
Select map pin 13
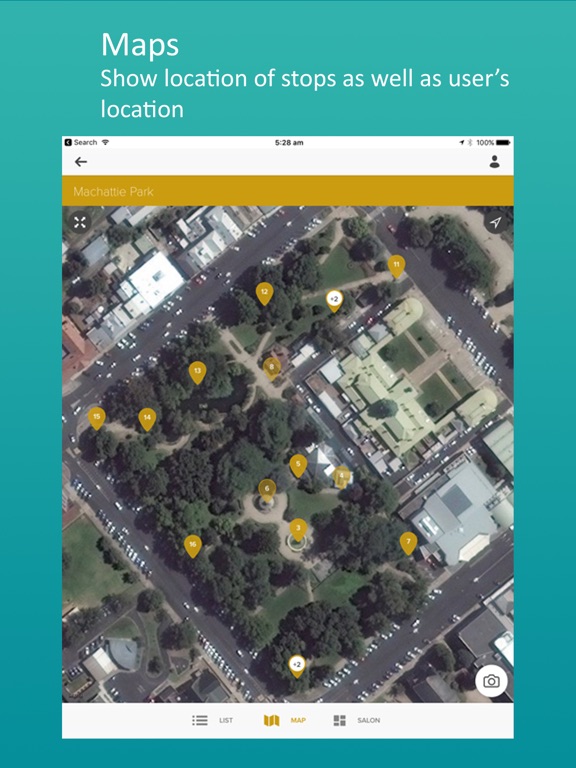tap(197, 372)
